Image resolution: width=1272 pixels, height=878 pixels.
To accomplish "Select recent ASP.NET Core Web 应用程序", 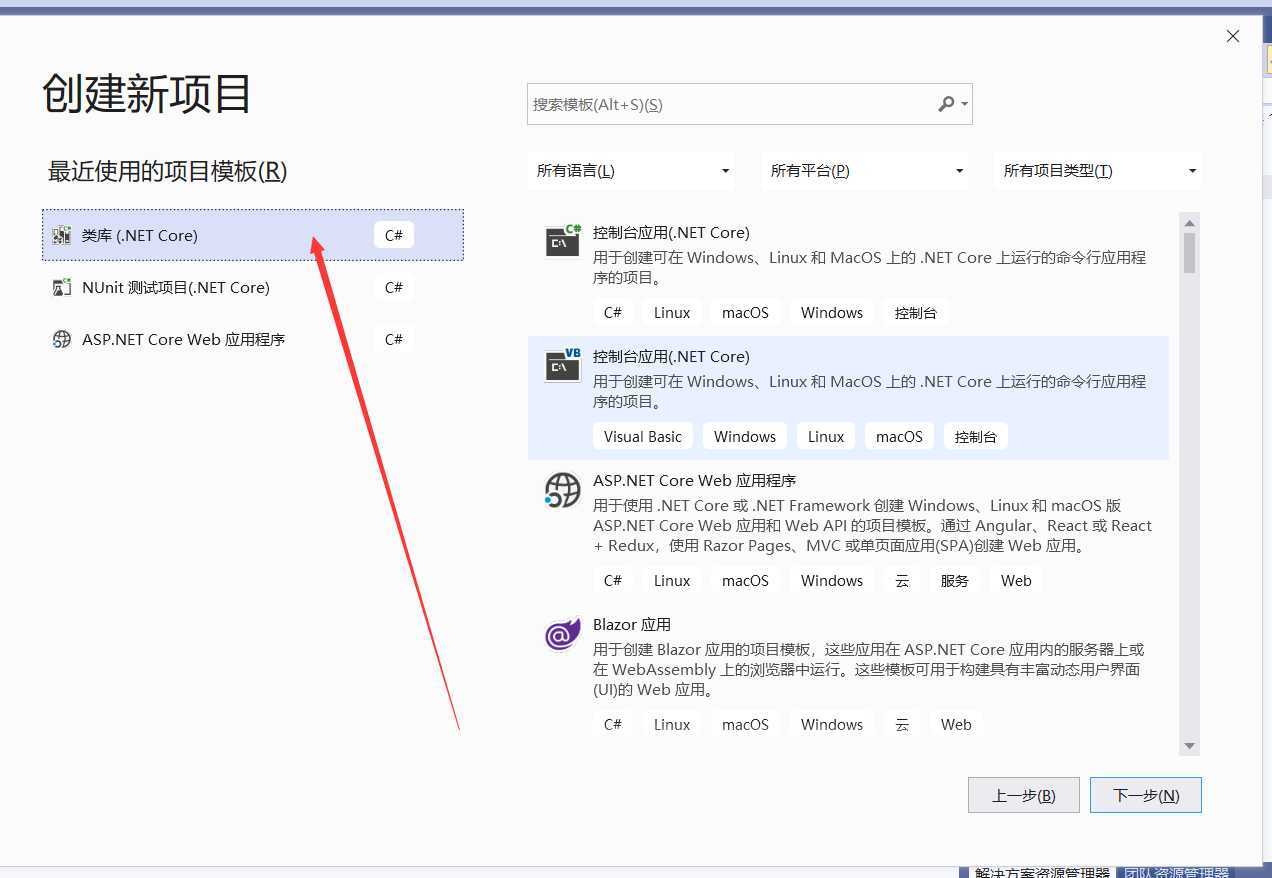I will pos(253,339).
